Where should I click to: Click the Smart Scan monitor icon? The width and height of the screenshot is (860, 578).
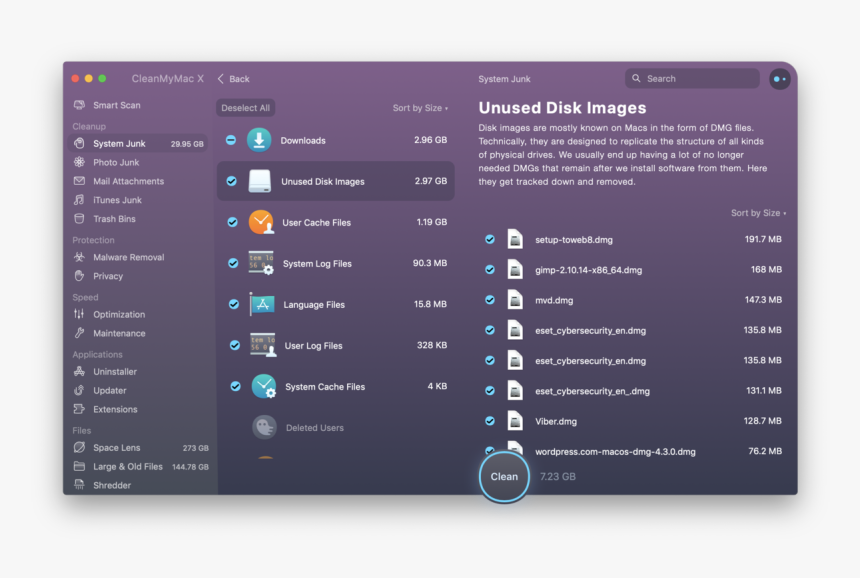(80, 105)
